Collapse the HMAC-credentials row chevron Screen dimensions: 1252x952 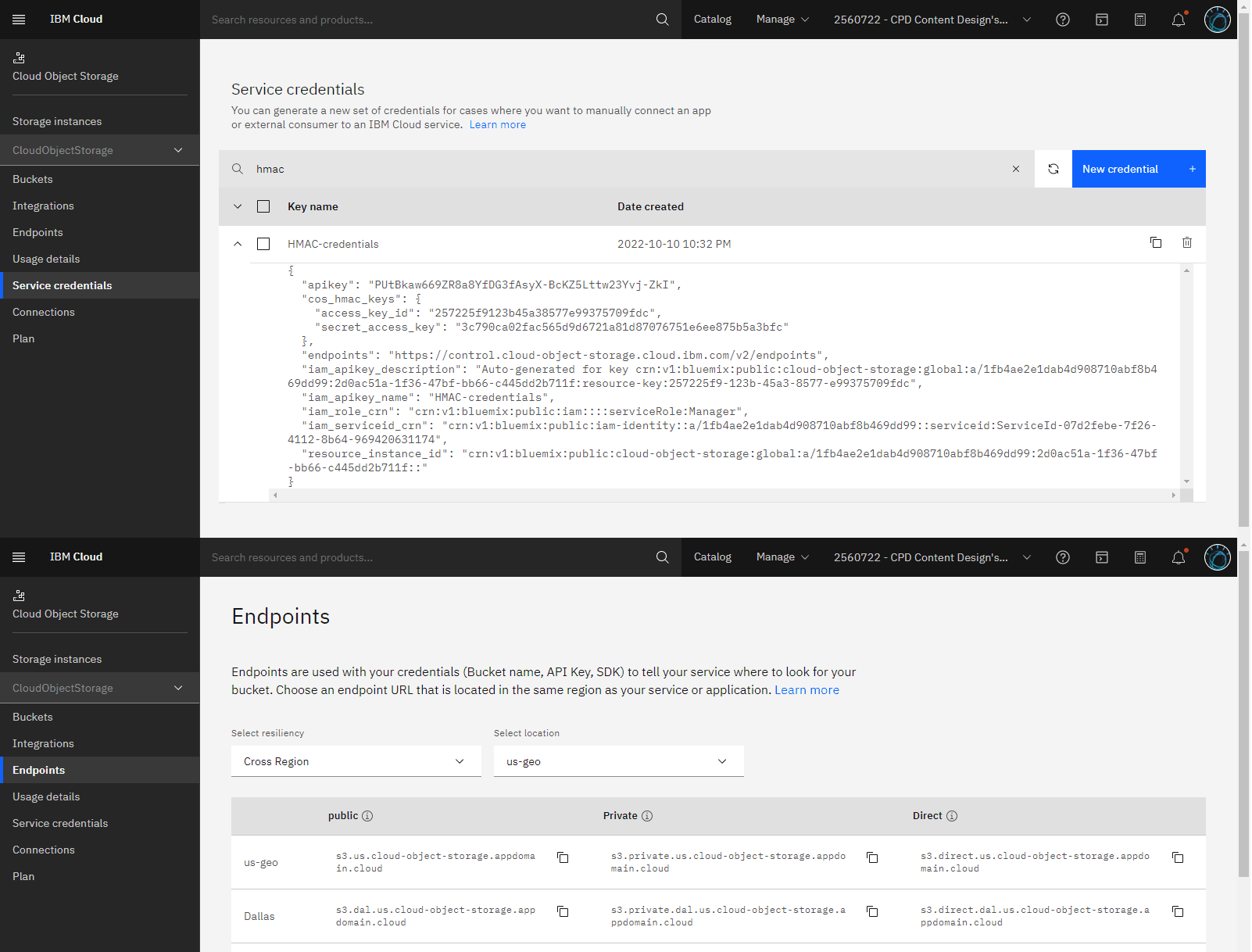[238, 244]
